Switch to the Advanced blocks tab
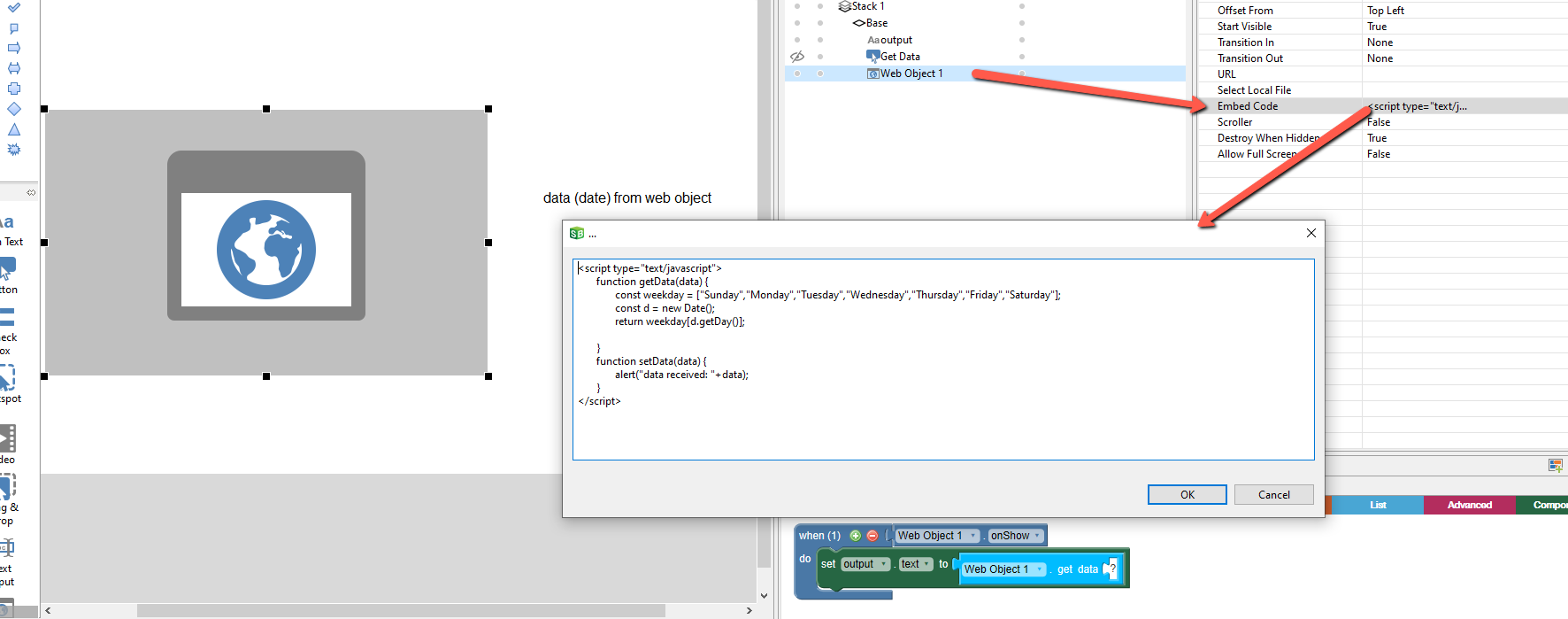The width and height of the screenshot is (1568, 619). pos(1470,505)
